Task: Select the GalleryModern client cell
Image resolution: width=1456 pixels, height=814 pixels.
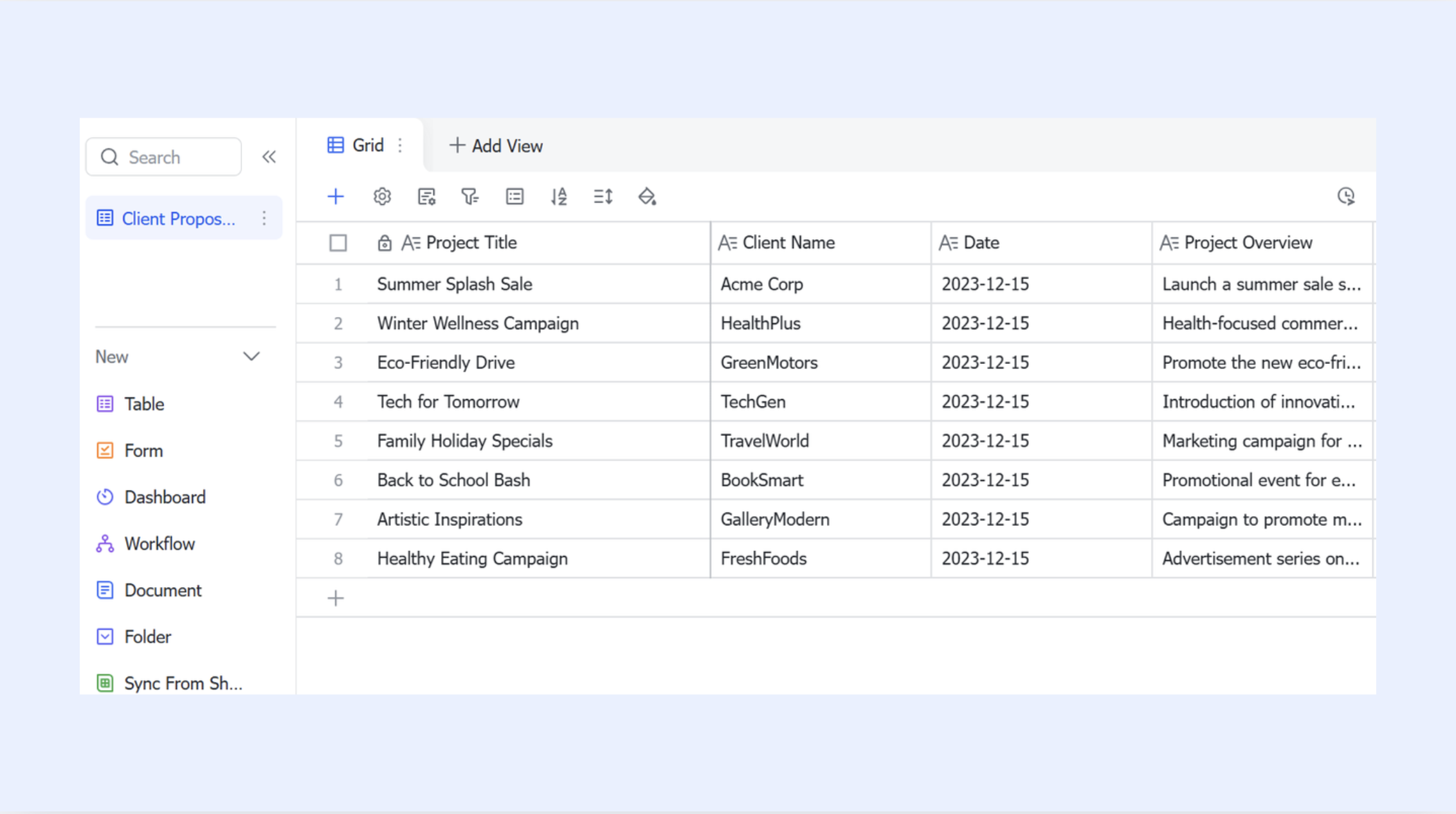Action: click(821, 520)
